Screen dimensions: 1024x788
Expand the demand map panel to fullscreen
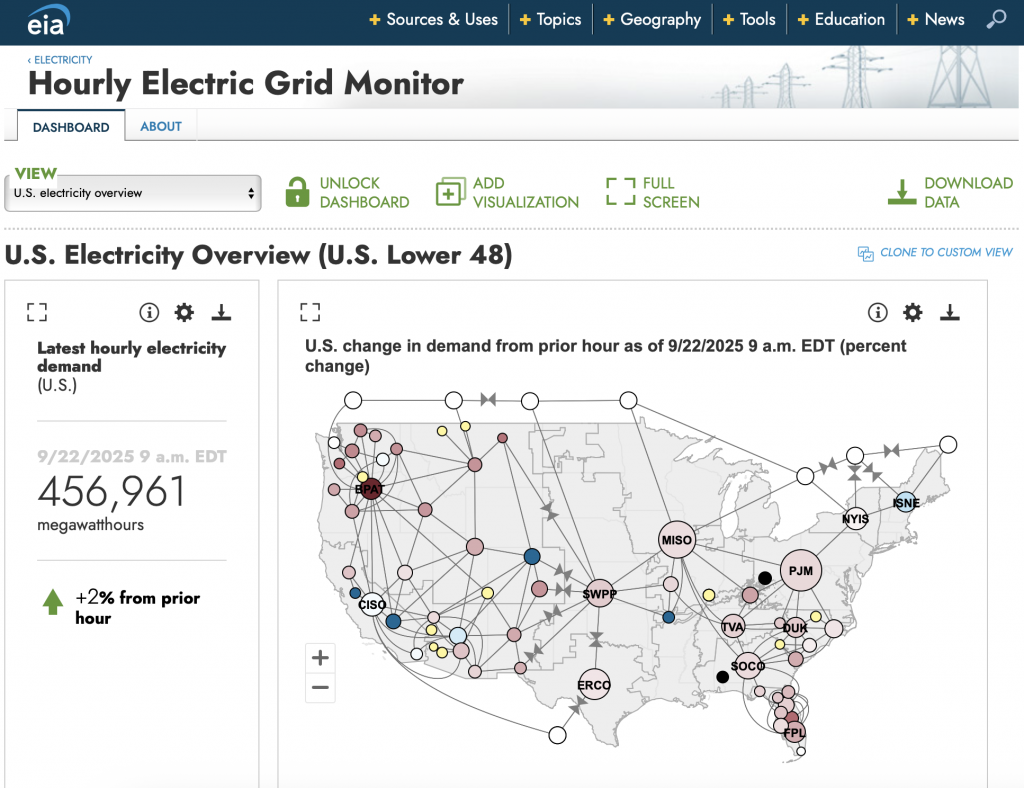(310, 313)
